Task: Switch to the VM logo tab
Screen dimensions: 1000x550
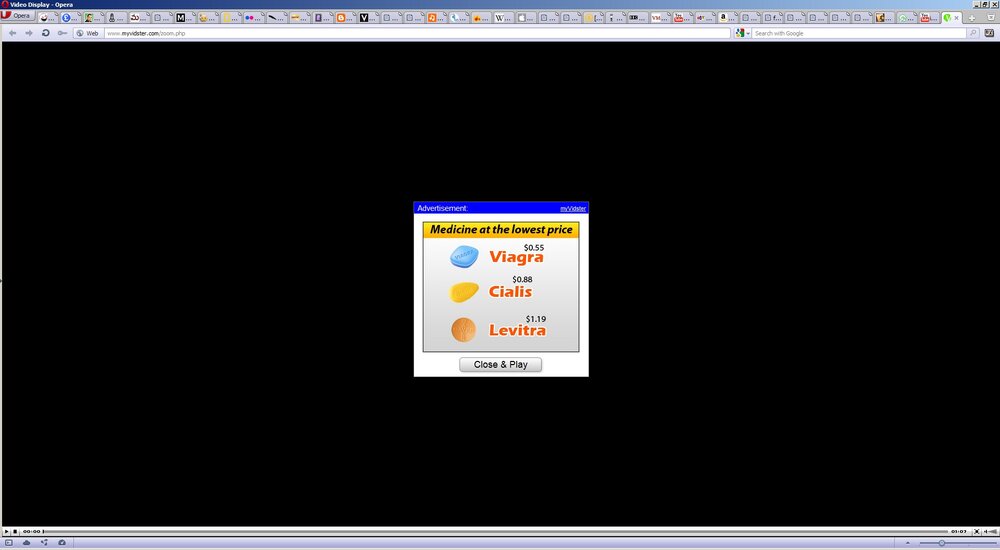Action: tap(658, 18)
